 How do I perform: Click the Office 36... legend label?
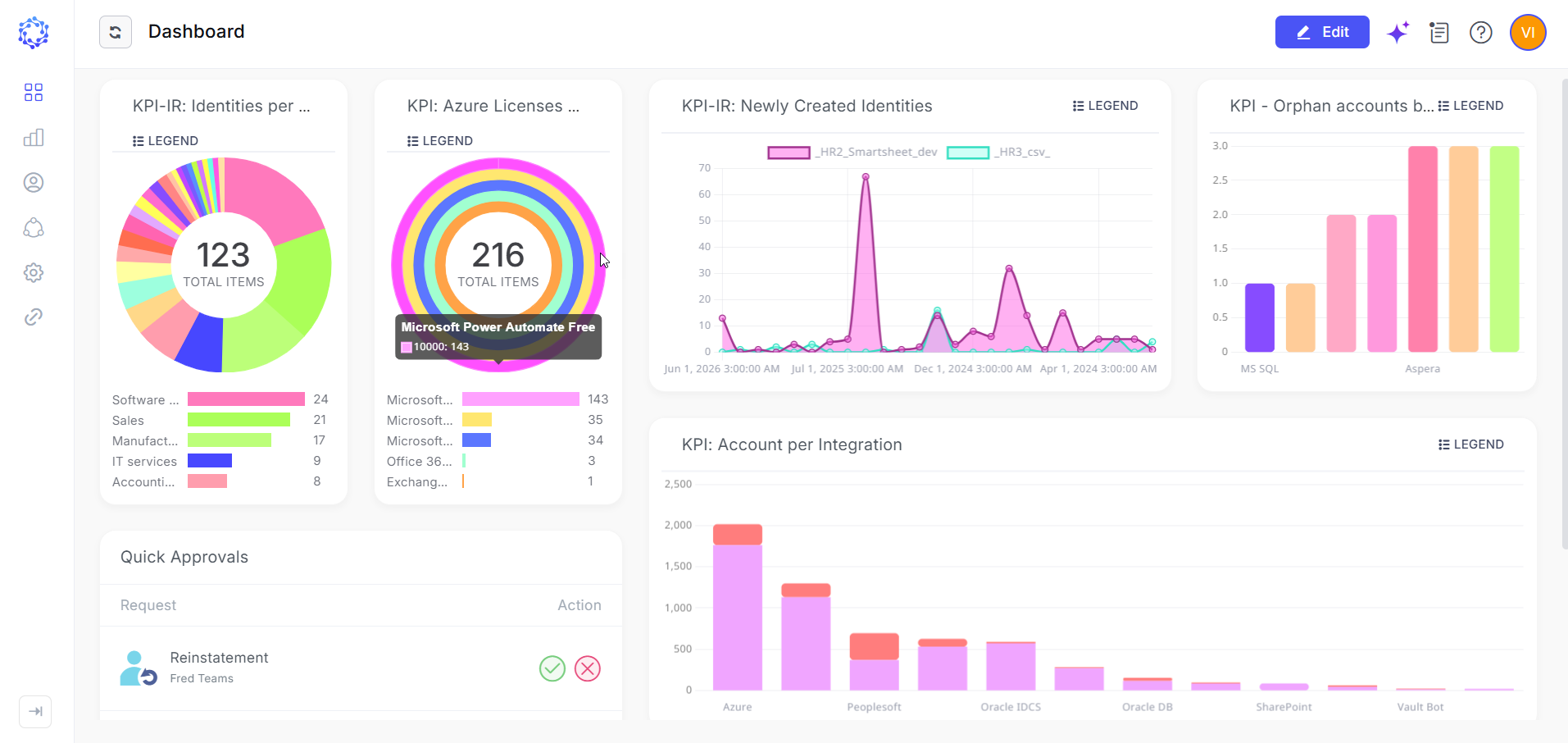click(420, 462)
